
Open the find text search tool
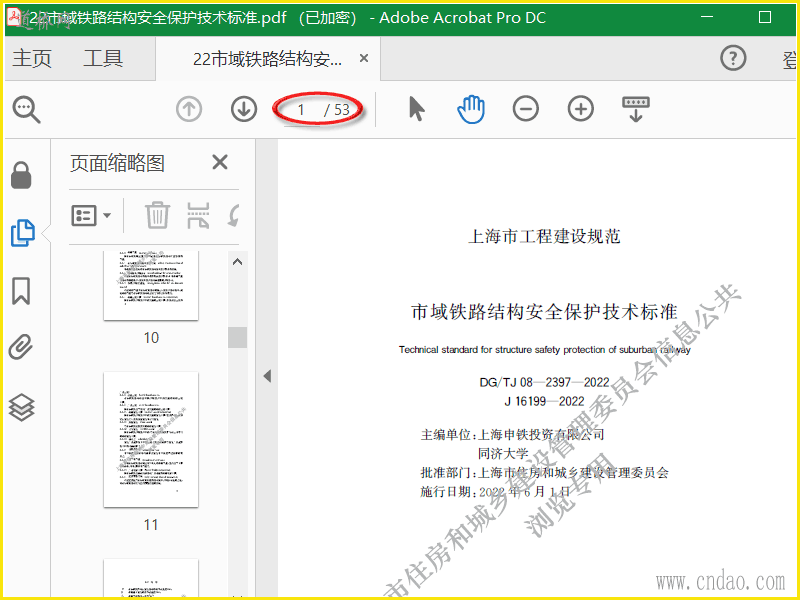[x=26, y=109]
